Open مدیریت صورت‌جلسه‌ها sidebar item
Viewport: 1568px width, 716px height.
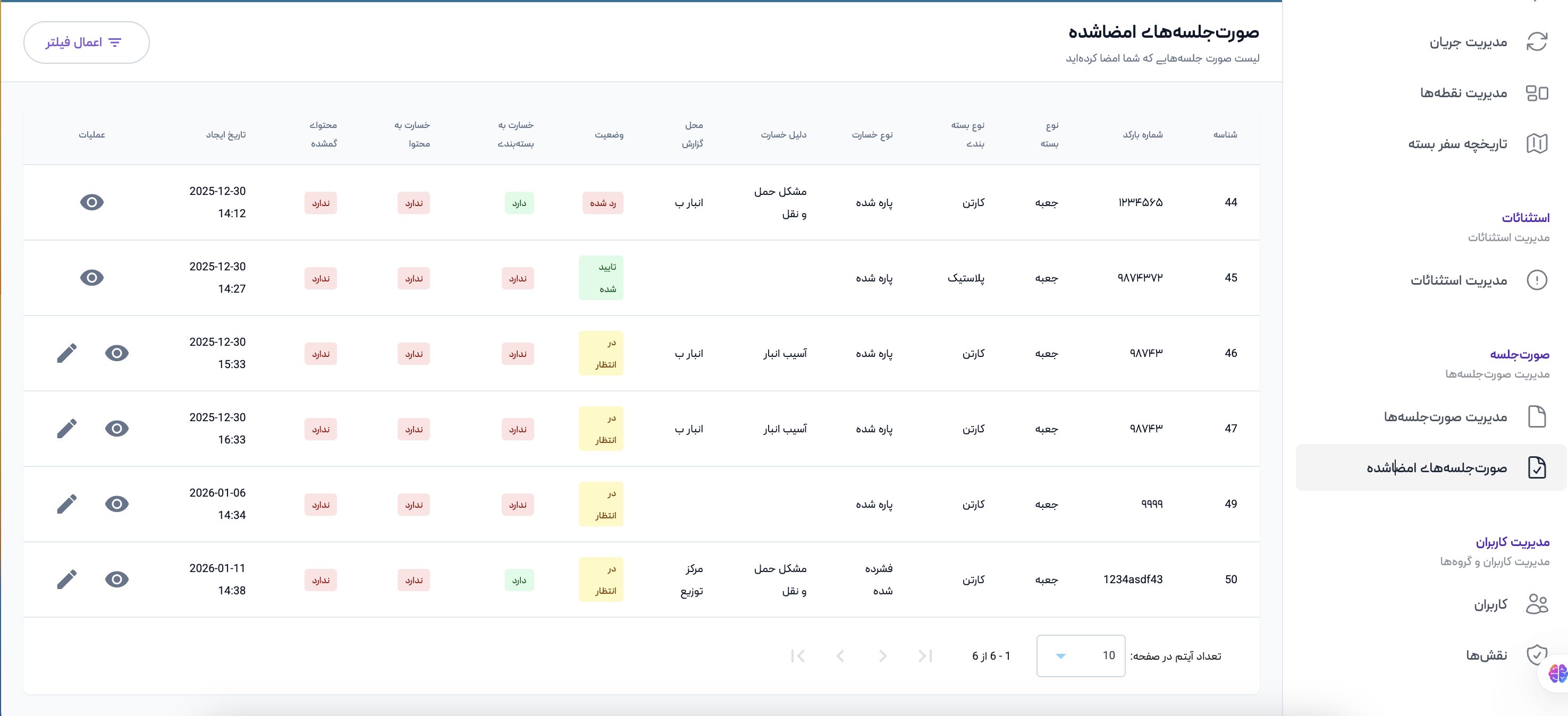tap(1445, 417)
